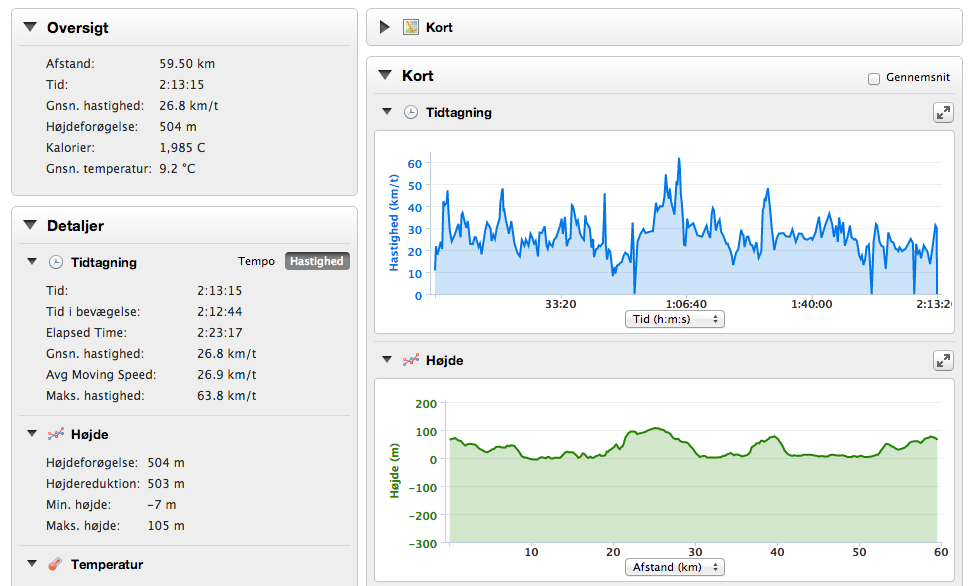Click the map icon beside Kort
Viewport: 975px width, 586px height.
pos(410,27)
